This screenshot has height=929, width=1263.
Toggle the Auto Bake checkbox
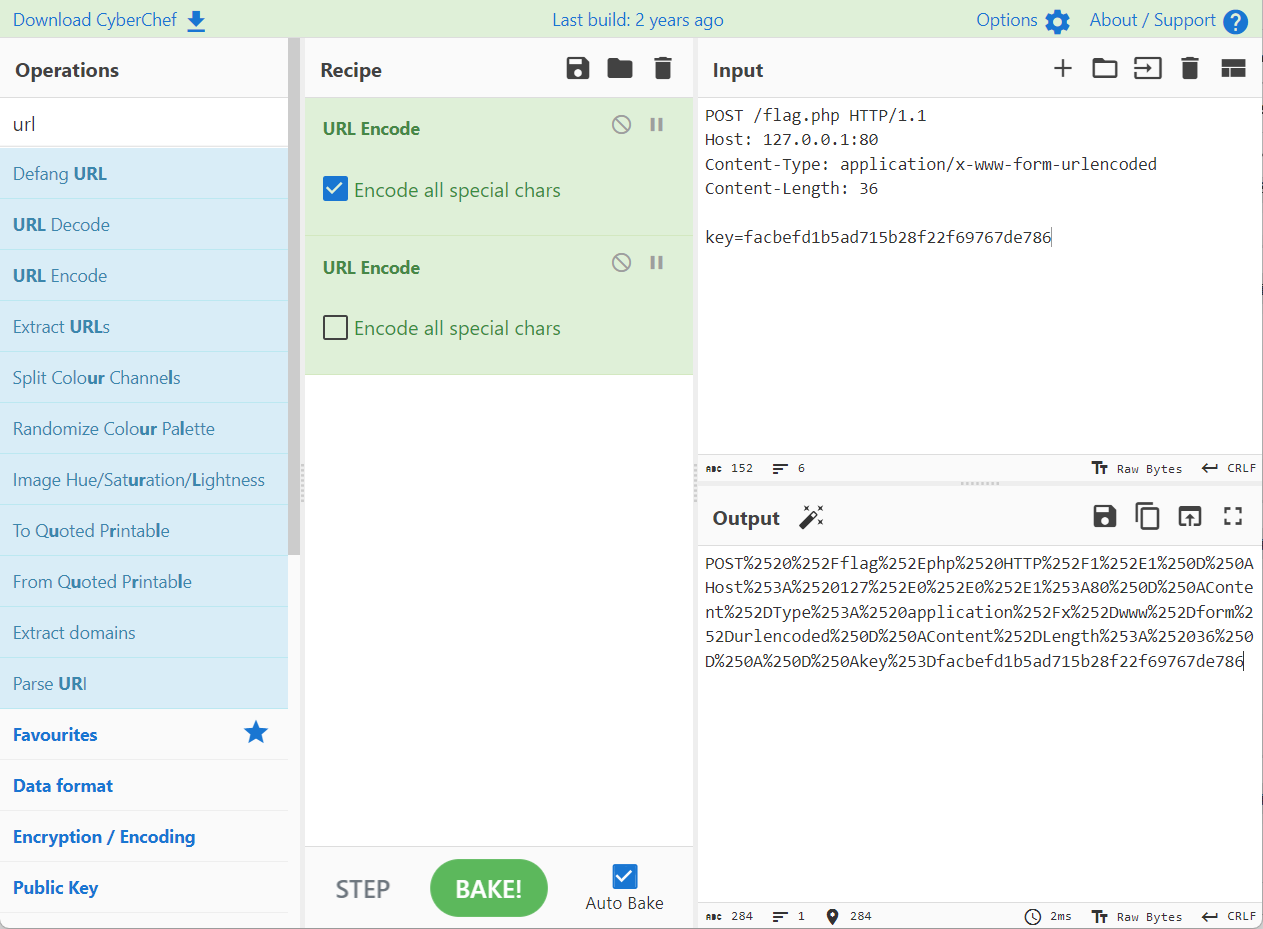pyautogui.click(x=625, y=877)
